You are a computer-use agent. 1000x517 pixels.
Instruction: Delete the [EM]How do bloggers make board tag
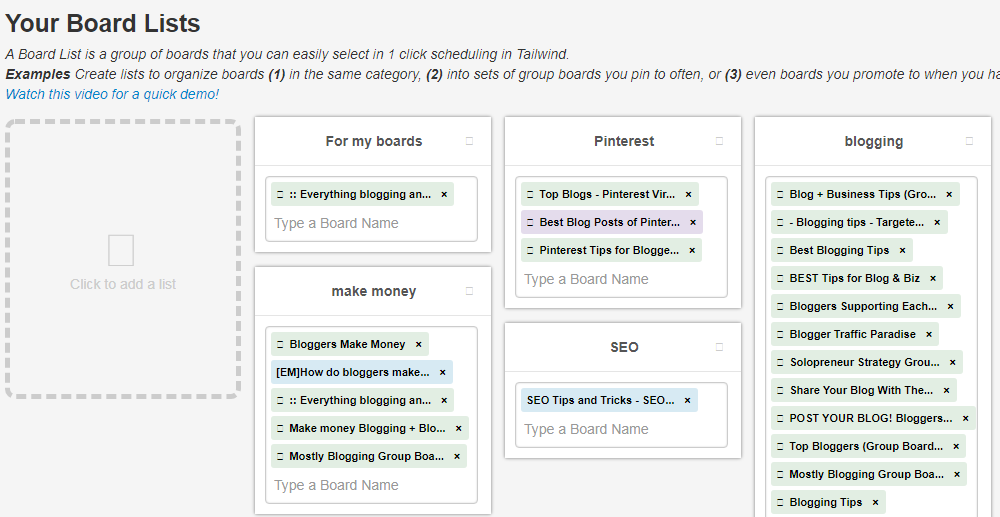tap(442, 372)
